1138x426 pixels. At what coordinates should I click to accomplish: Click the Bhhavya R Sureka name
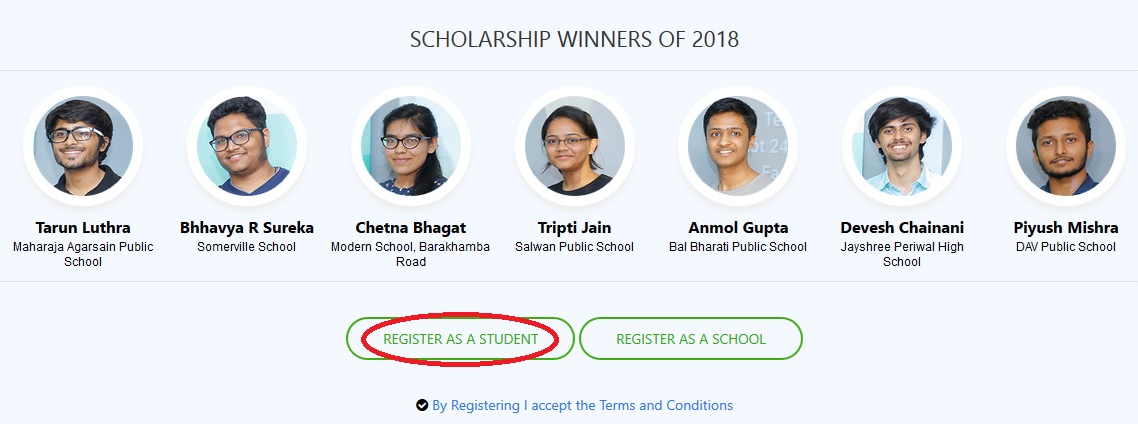pos(247,227)
